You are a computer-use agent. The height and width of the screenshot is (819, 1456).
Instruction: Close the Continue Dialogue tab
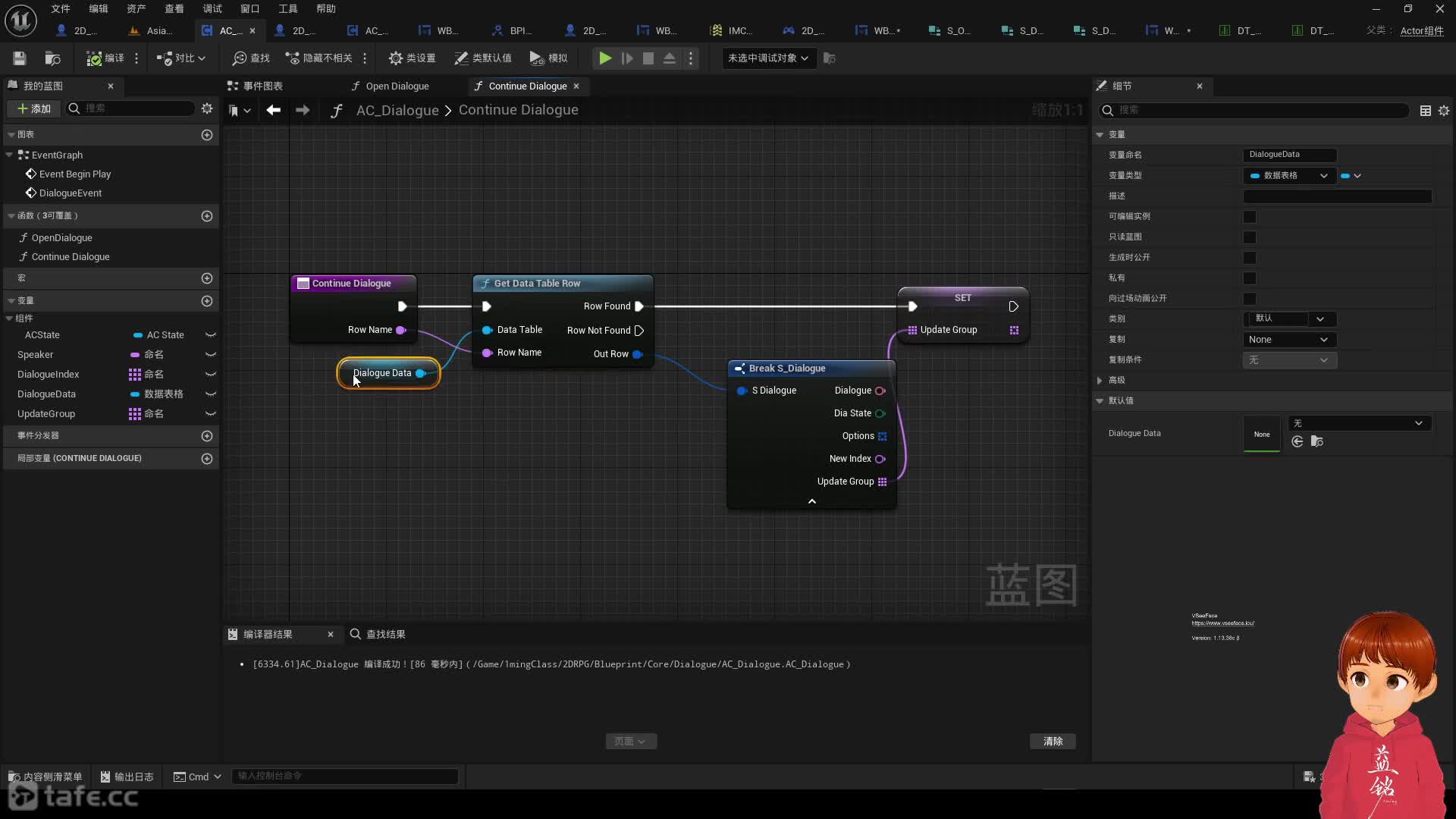click(x=576, y=86)
